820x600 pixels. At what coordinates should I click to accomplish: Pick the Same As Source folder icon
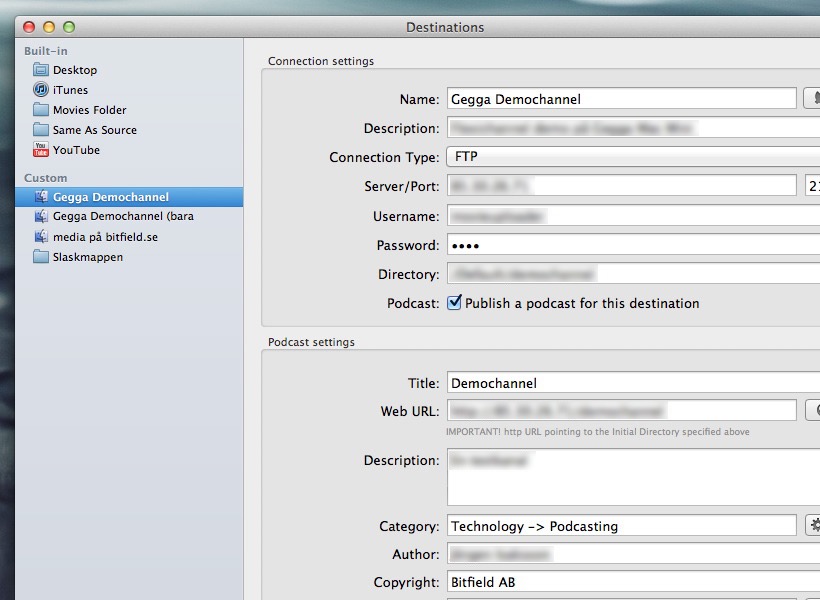(41, 130)
